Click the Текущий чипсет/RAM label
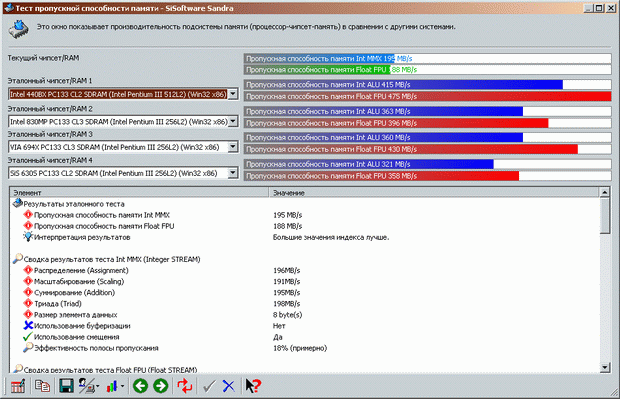Screen dimensions: 620x399 pos(43,58)
